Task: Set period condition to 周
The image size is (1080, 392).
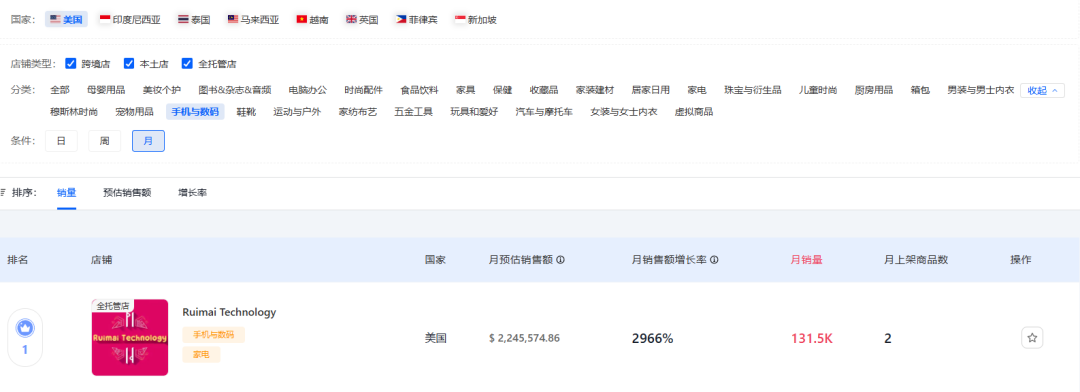Action: click(x=105, y=141)
